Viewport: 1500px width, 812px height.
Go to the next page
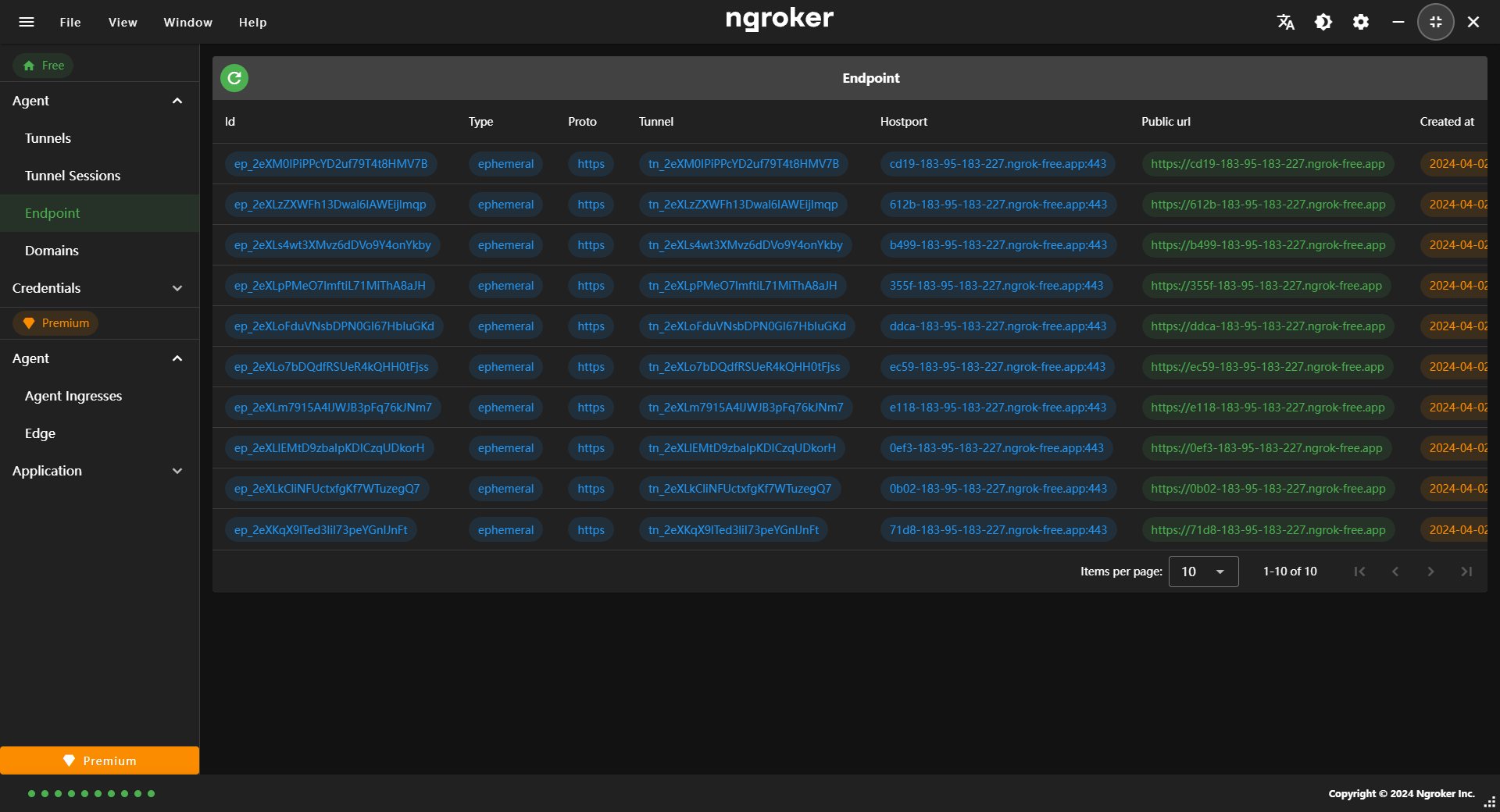pyautogui.click(x=1431, y=572)
